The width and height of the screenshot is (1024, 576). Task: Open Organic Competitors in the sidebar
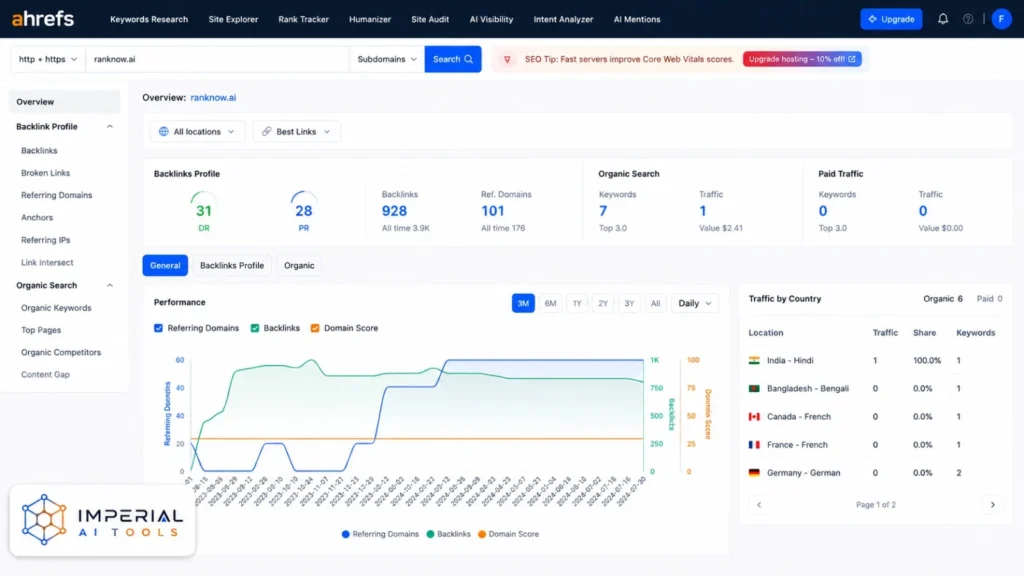click(61, 352)
